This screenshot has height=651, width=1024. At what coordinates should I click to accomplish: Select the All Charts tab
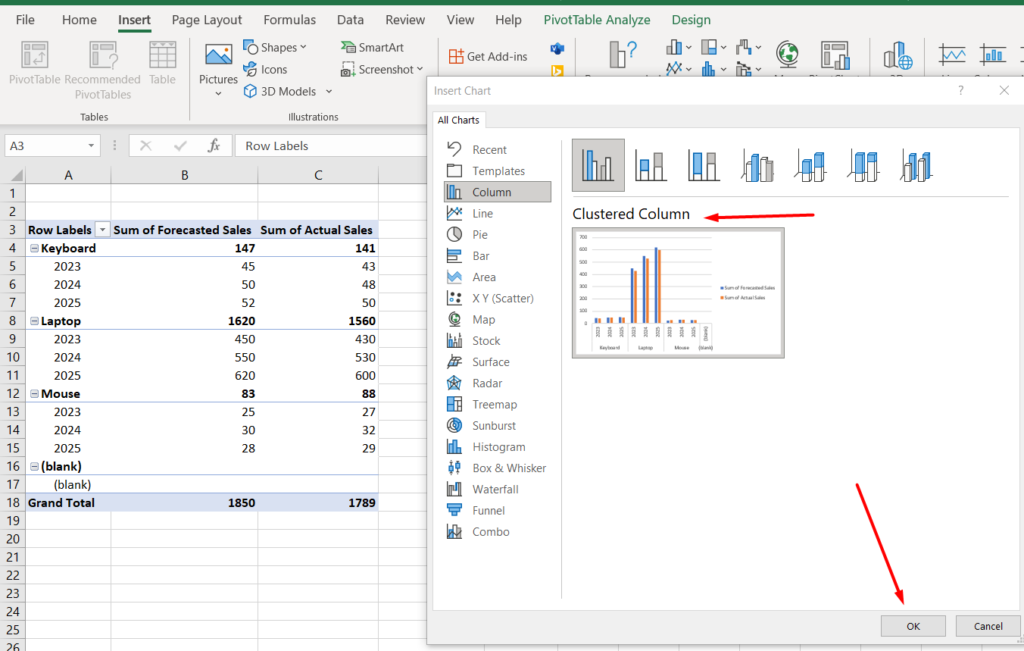(458, 120)
